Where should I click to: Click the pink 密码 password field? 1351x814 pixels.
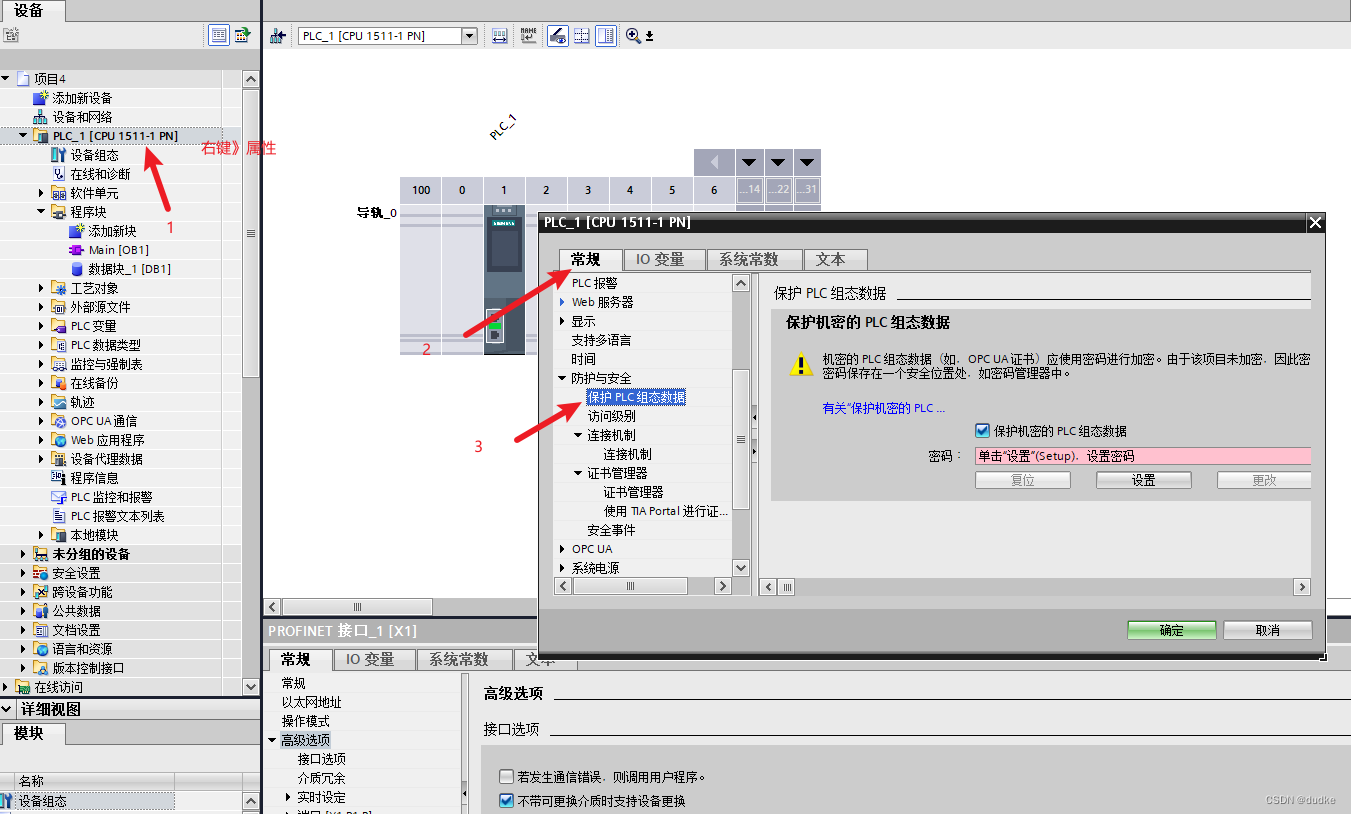[x=1142, y=455]
